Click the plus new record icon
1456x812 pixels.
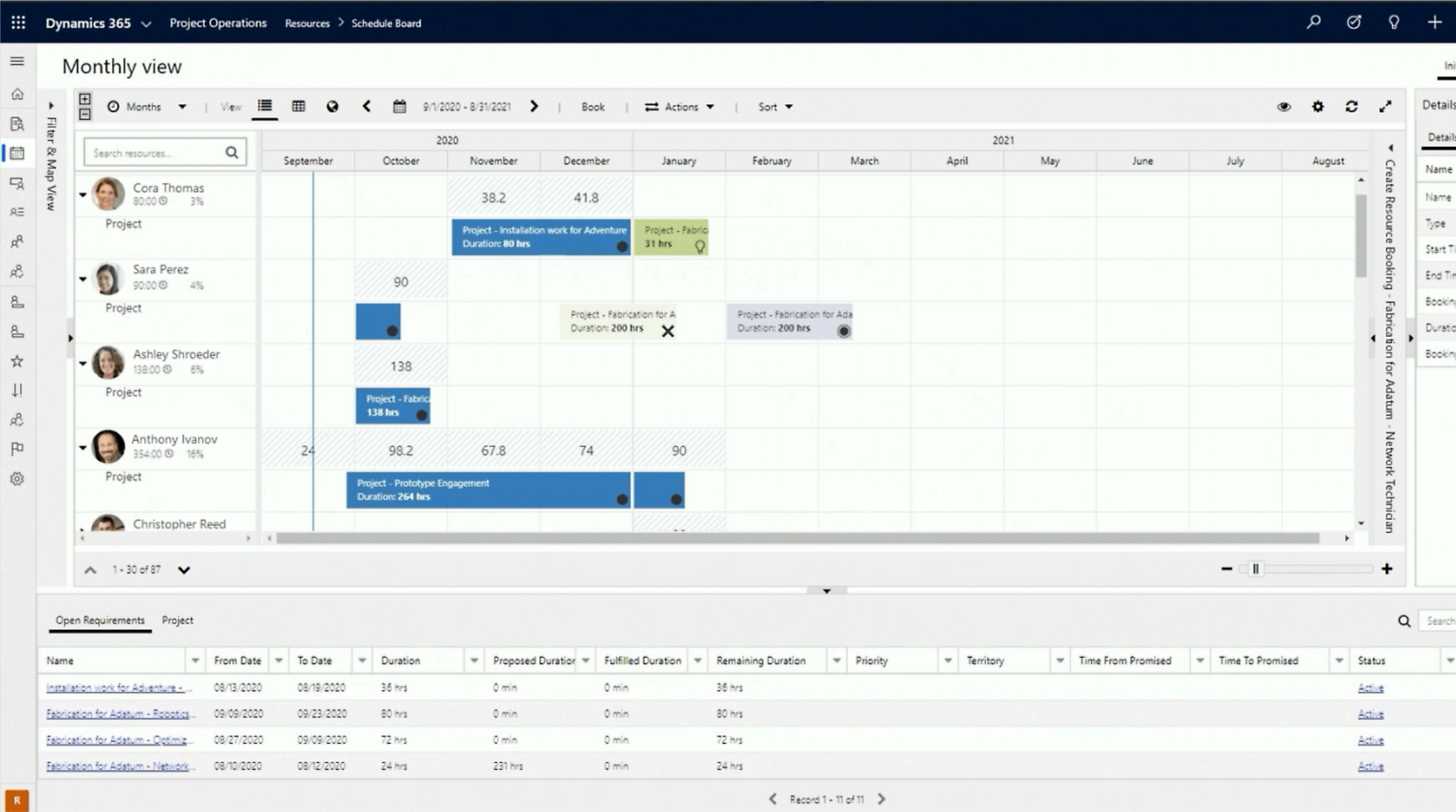1434,23
